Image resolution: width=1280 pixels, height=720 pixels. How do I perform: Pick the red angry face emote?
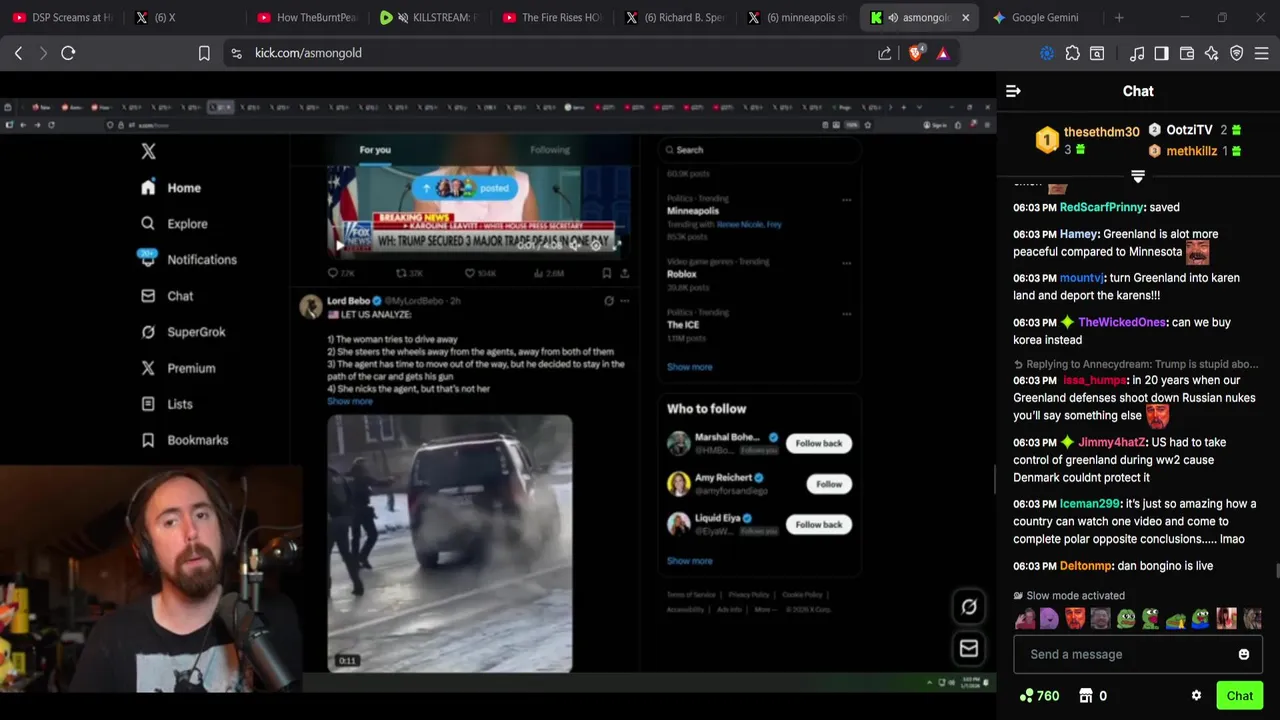(1075, 619)
